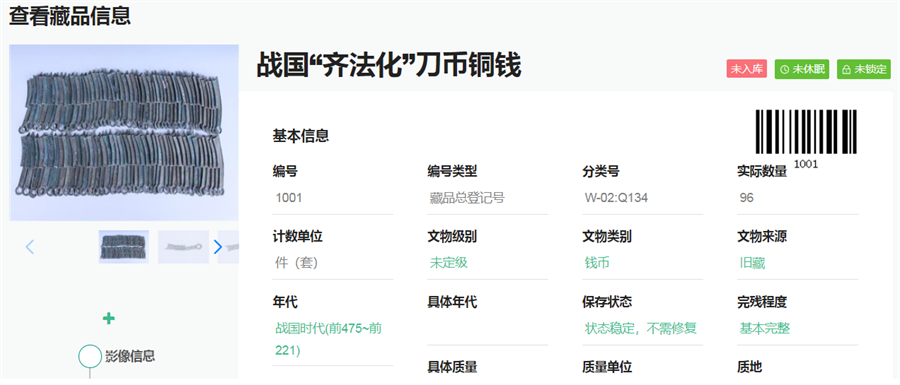Click the 未入库 status tag
Viewport: 900px width, 385px height.
click(747, 69)
